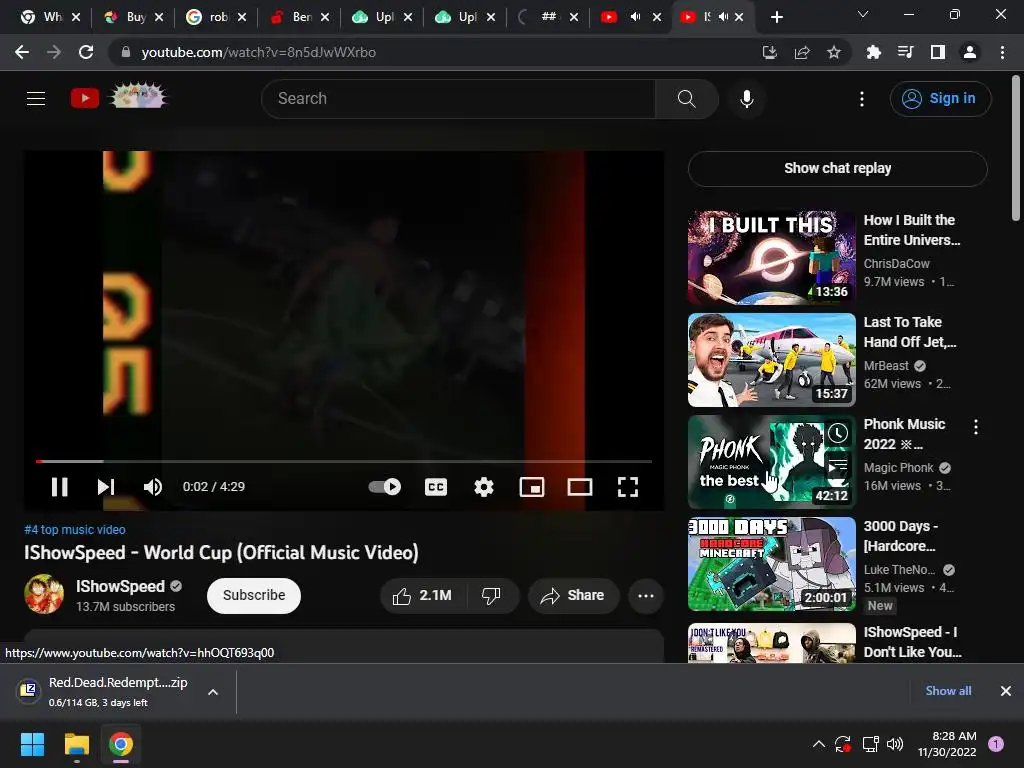1024x768 pixels.
Task: Open Windows Start menu
Action: (32, 744)
